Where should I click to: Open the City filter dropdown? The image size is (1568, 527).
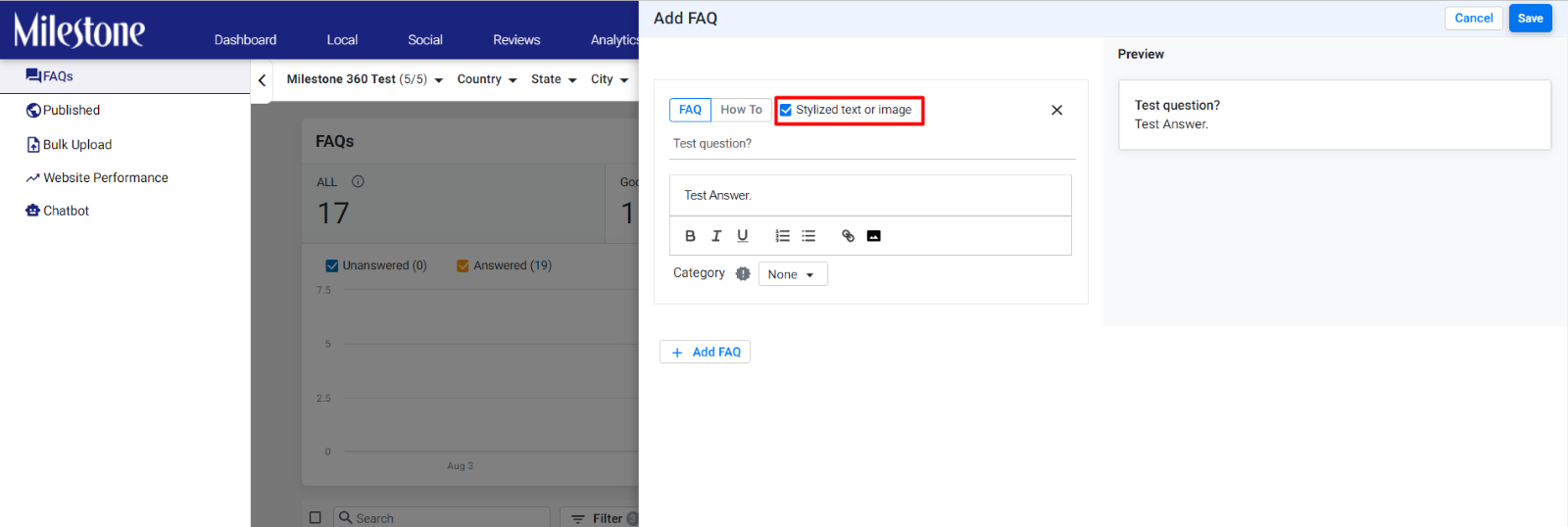coord(610,79)
